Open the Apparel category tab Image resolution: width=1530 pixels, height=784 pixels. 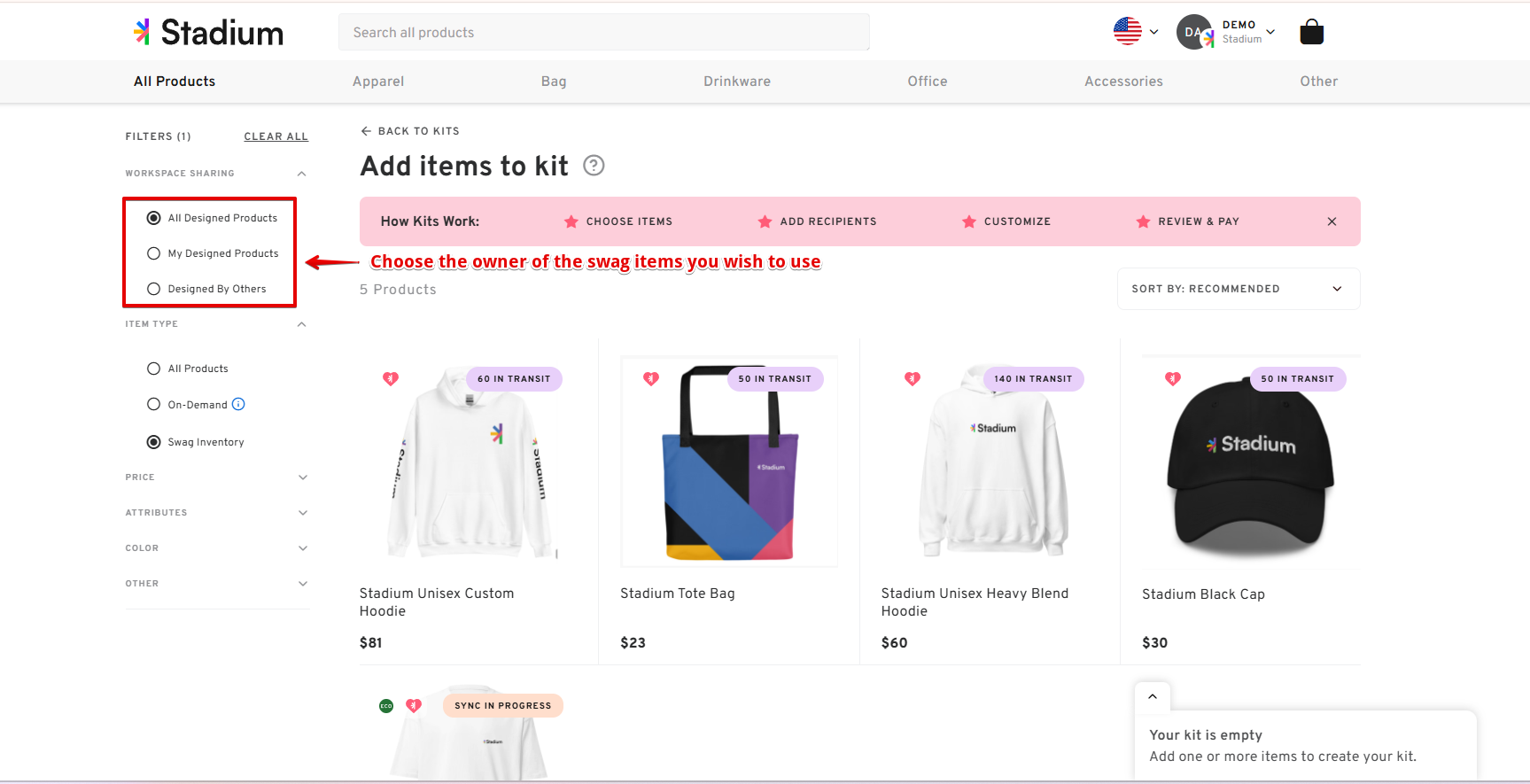coord(378,82)
